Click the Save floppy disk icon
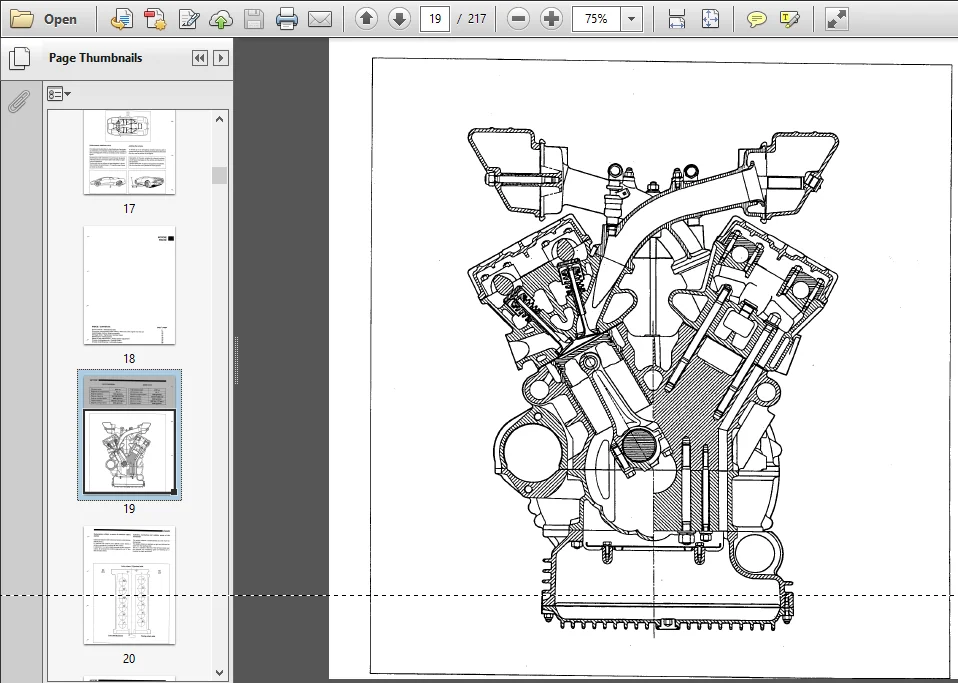This screenshot has width=958, height=683. tap(254, 19)
